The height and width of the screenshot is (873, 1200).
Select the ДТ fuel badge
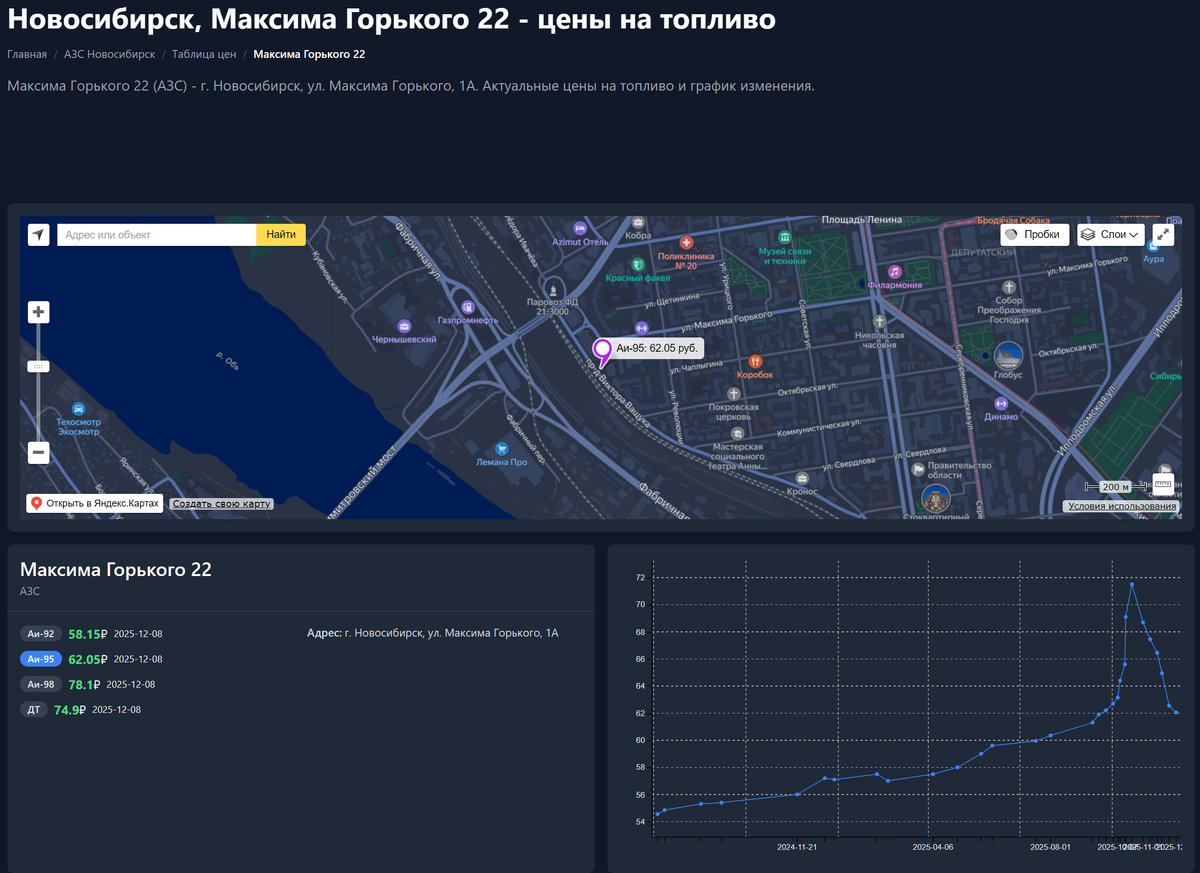34,710
